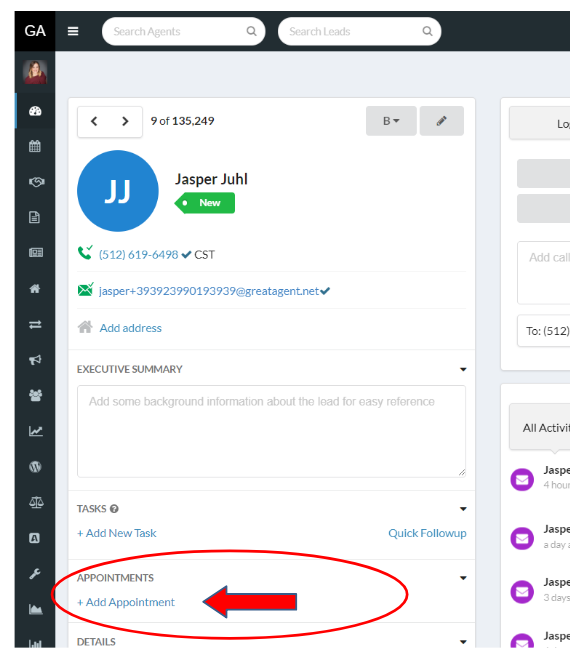This screenshot has height=657, width=570.
Task: Open the calendar icon in sidebar
Action: tap(35, 146)
